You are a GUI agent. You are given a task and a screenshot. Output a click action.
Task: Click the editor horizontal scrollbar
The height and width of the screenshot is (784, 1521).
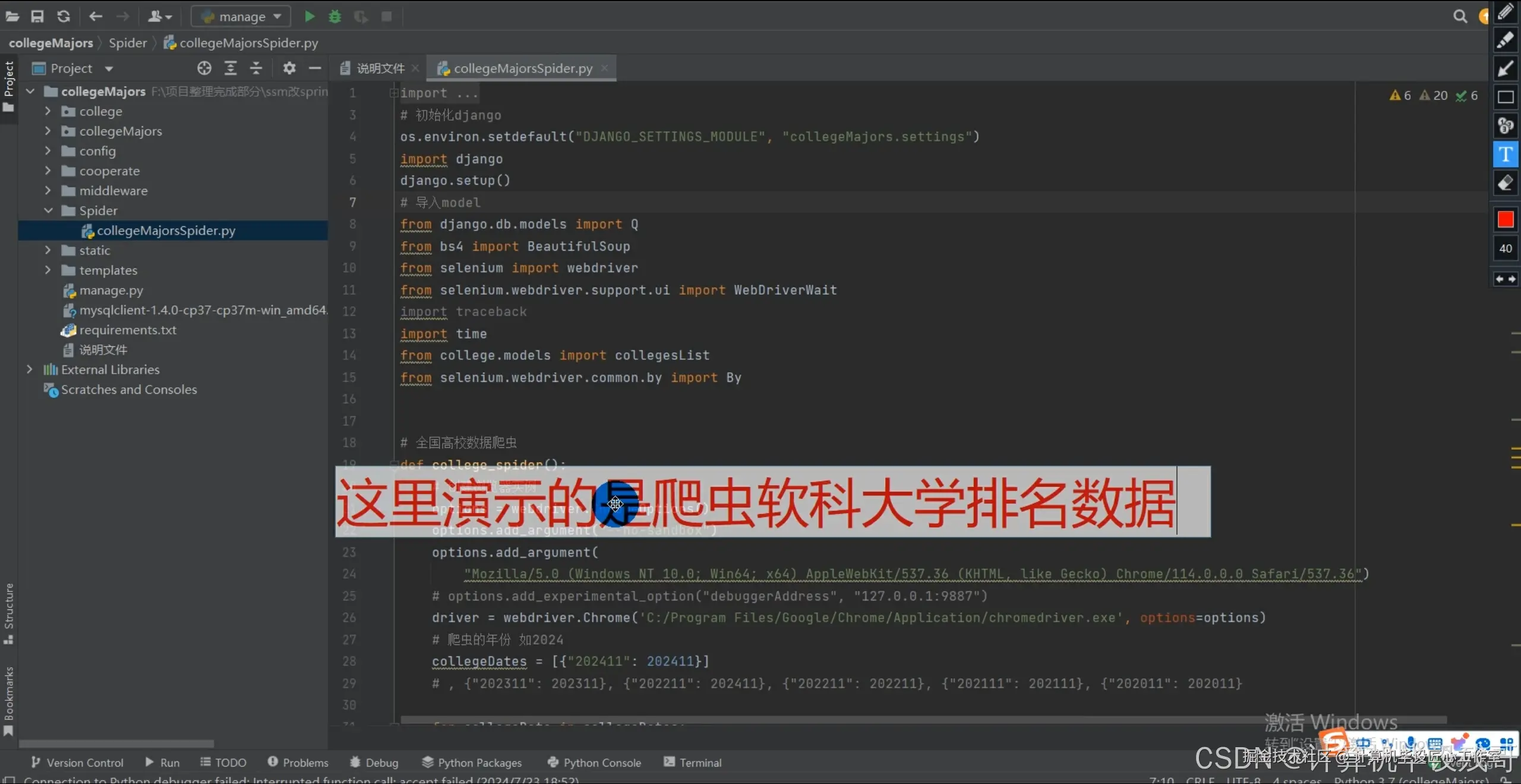pos(924,720)
